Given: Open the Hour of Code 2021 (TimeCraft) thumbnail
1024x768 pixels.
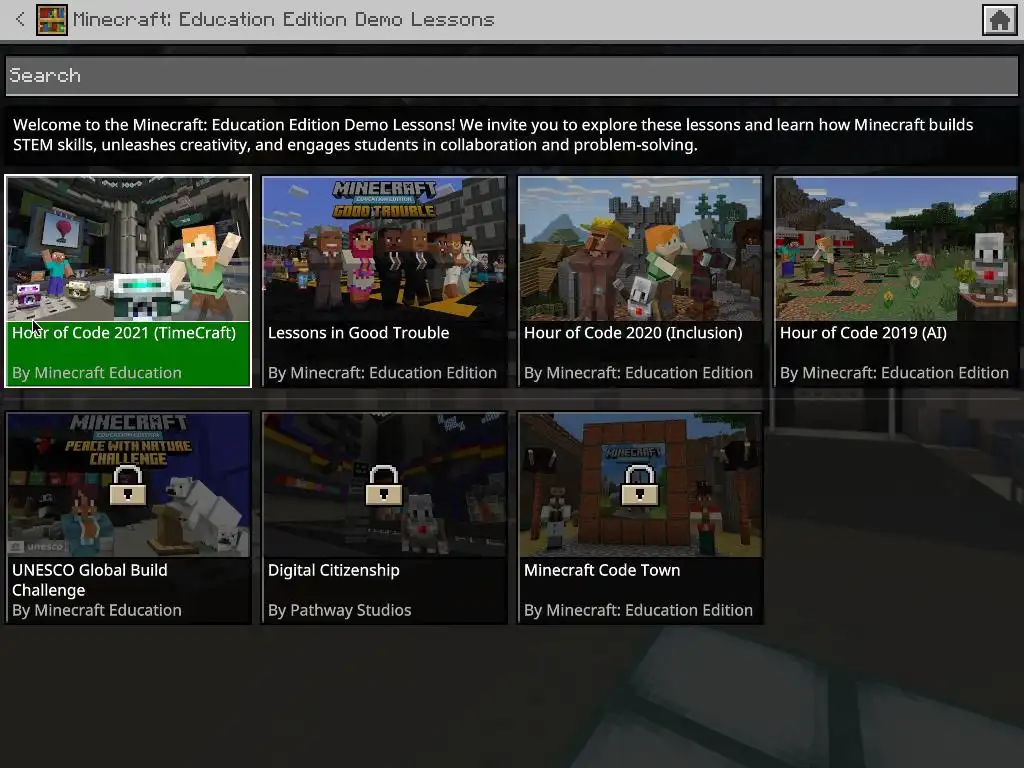Looking at the screenshot, I should (x=128, y=249).
